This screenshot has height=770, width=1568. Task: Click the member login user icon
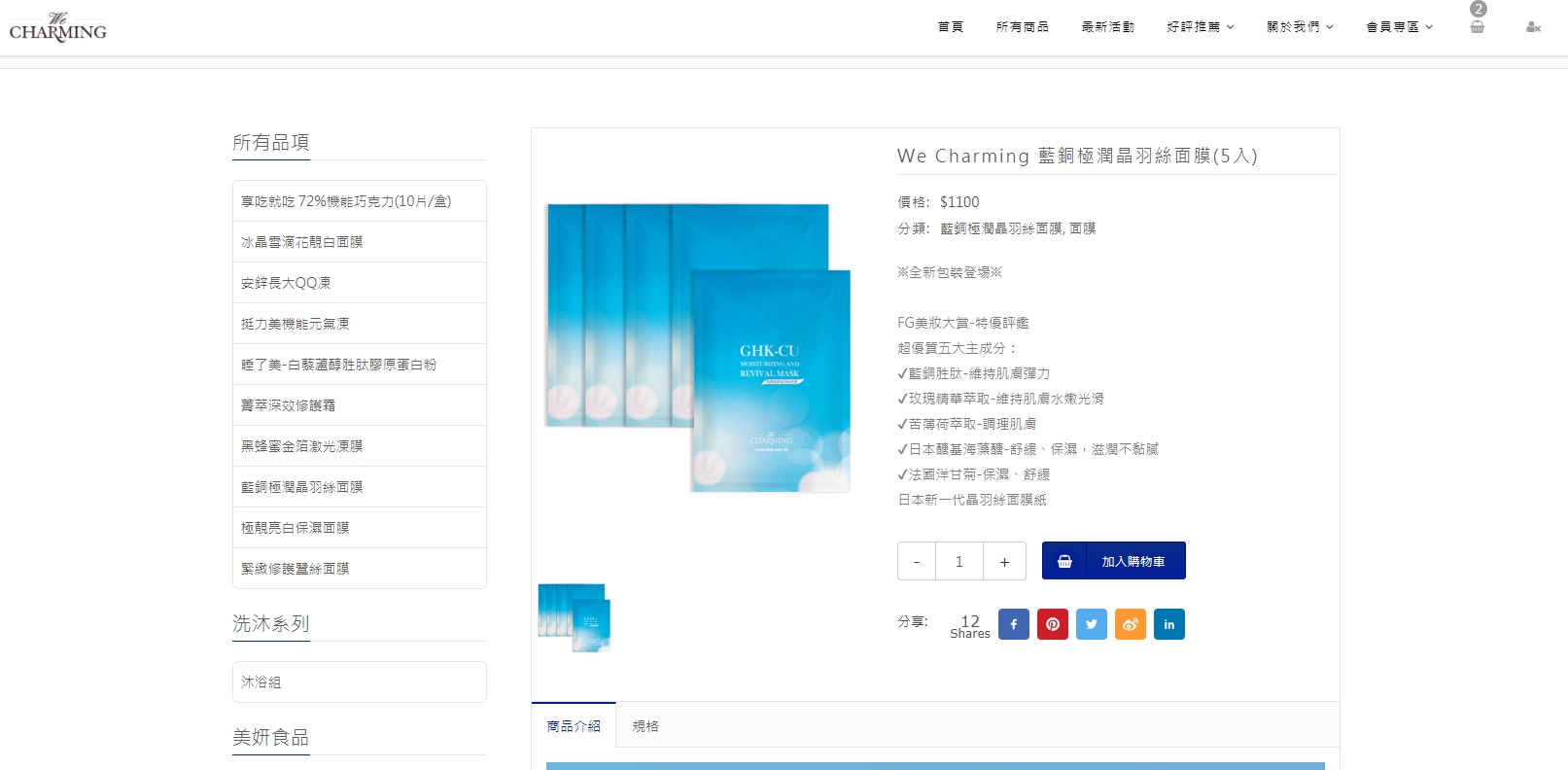[1533, 27]
